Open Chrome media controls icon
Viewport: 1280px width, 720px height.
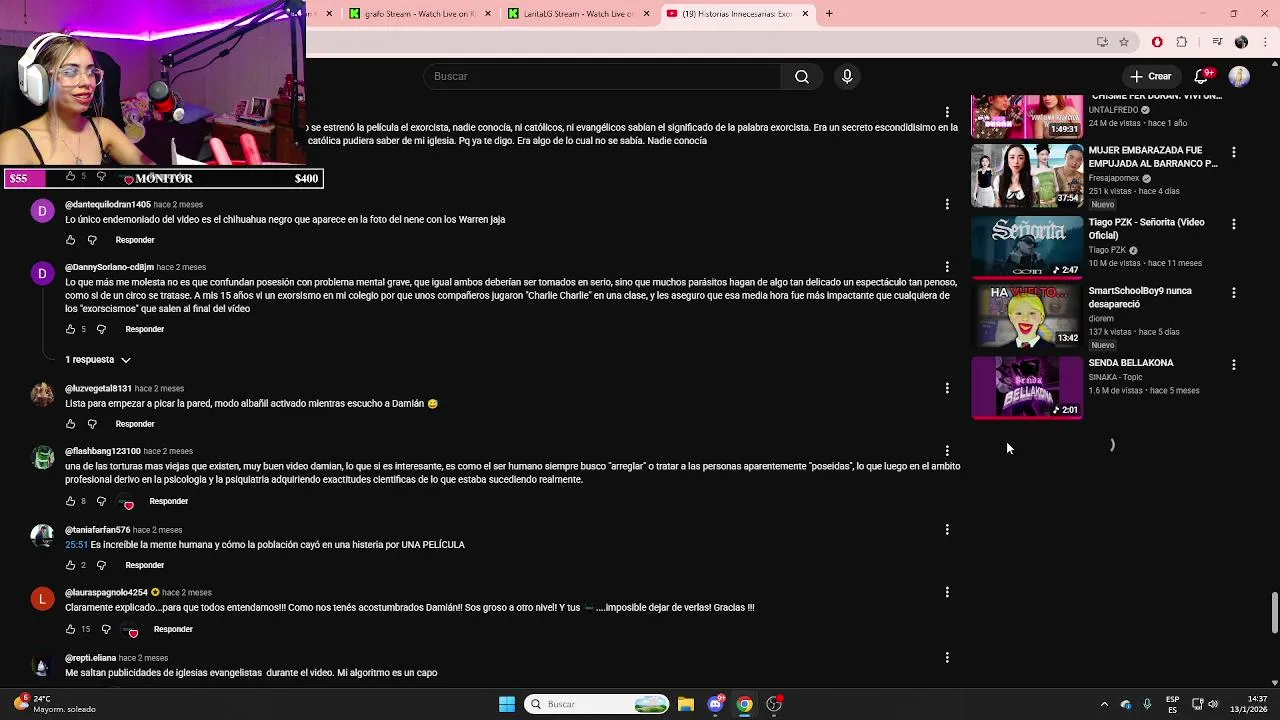[x=1217, y=42]
